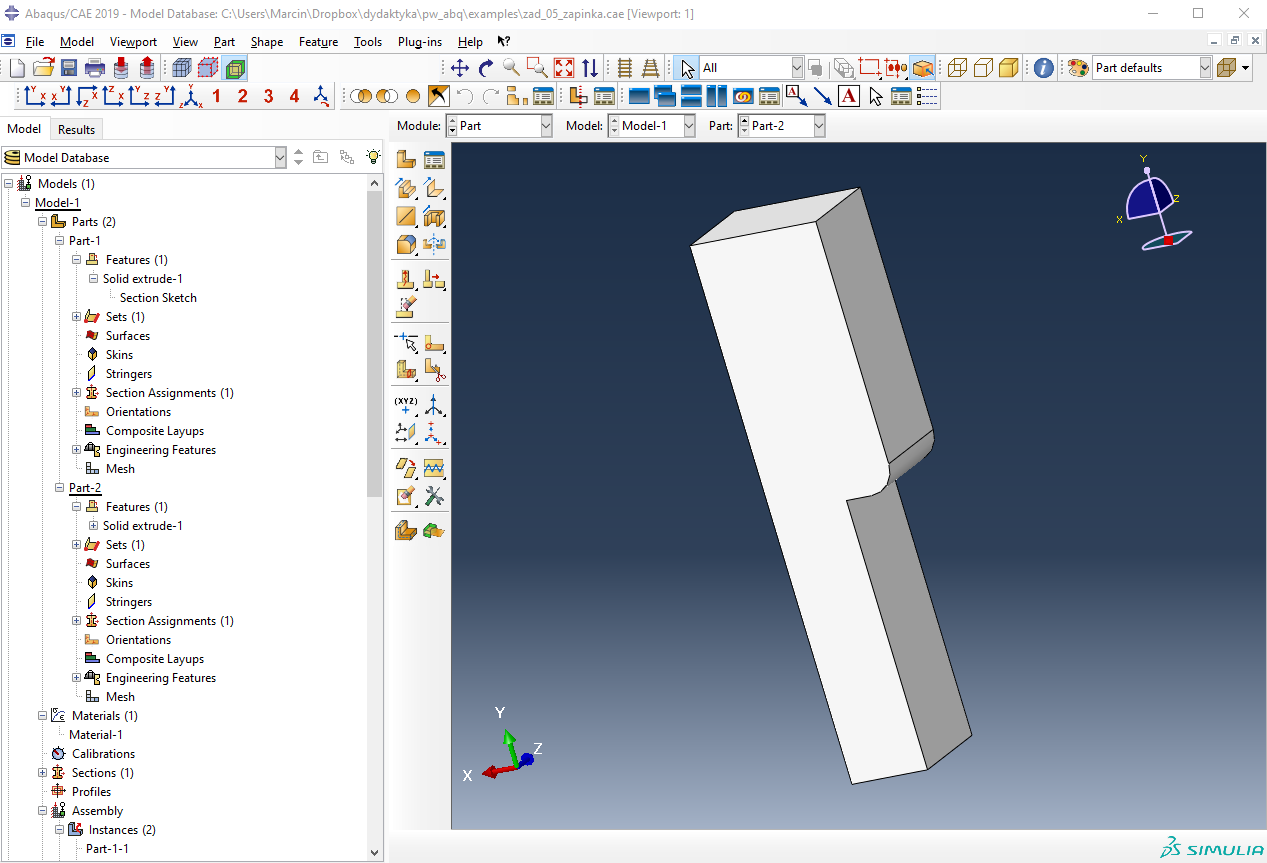Expand Solid extrude-1 under Part-2
The width and height of the screenshot is (1267, 863).
tap(94, 526)
